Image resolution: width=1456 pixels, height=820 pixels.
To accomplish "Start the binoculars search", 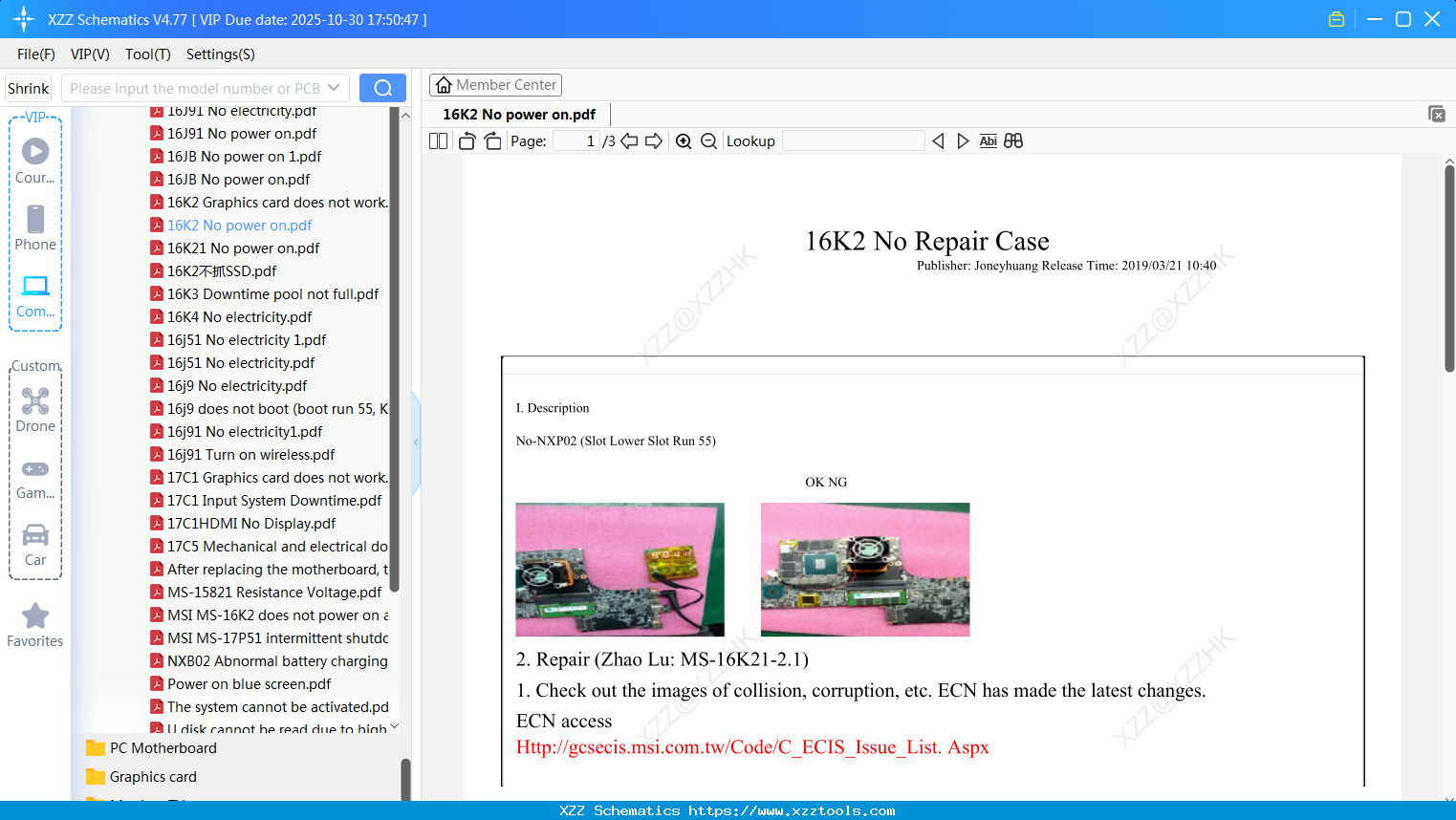I will click(1013, 141).
